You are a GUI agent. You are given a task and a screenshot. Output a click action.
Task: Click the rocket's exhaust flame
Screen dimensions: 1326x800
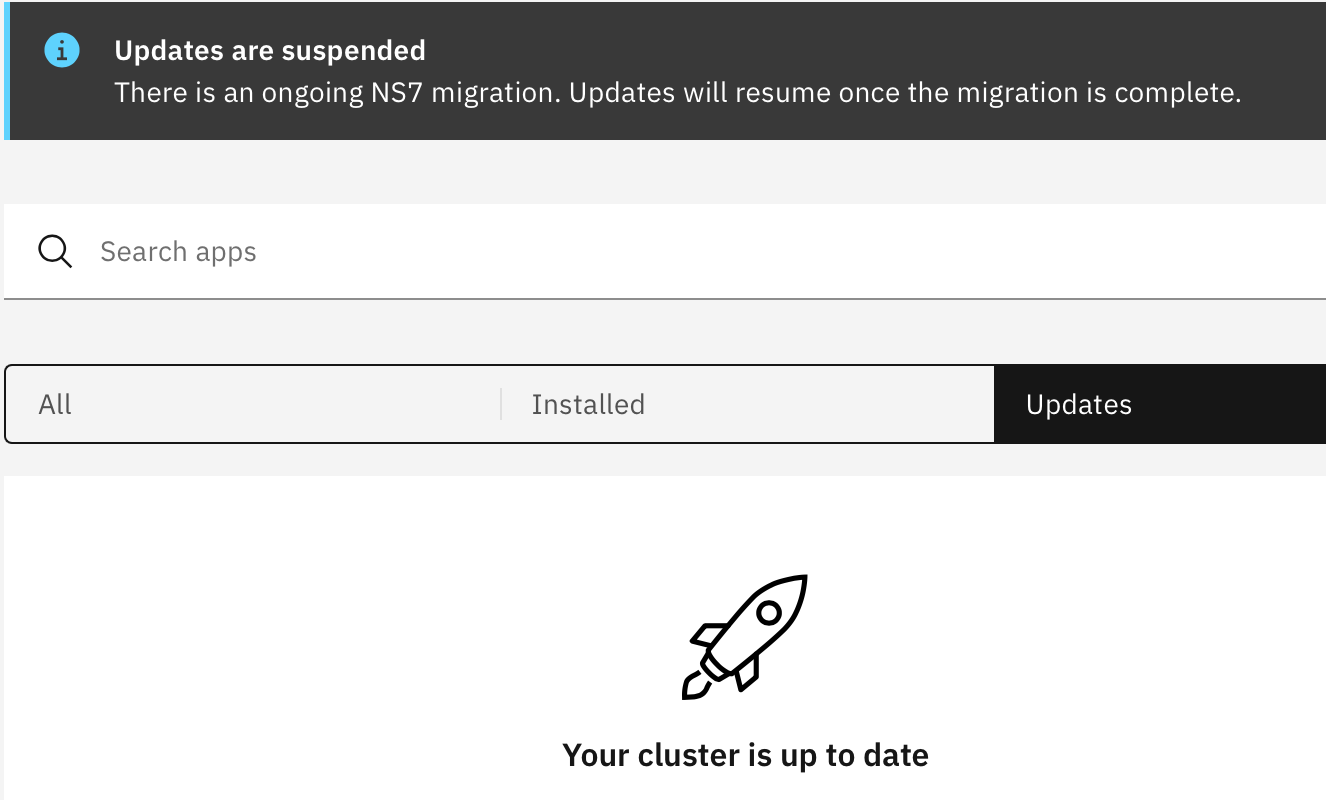[694, 684]
